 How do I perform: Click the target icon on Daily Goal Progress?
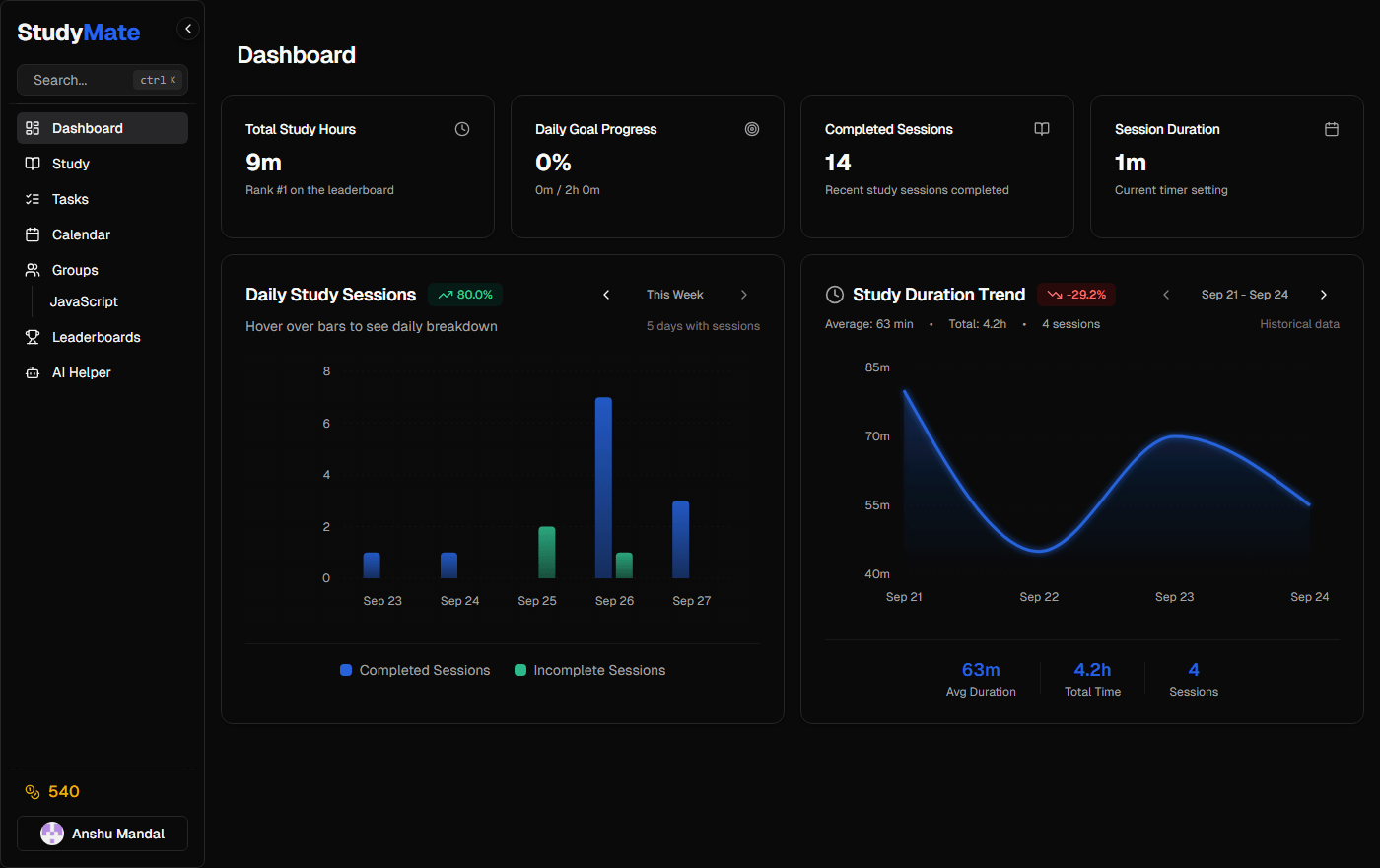[752, 128]
